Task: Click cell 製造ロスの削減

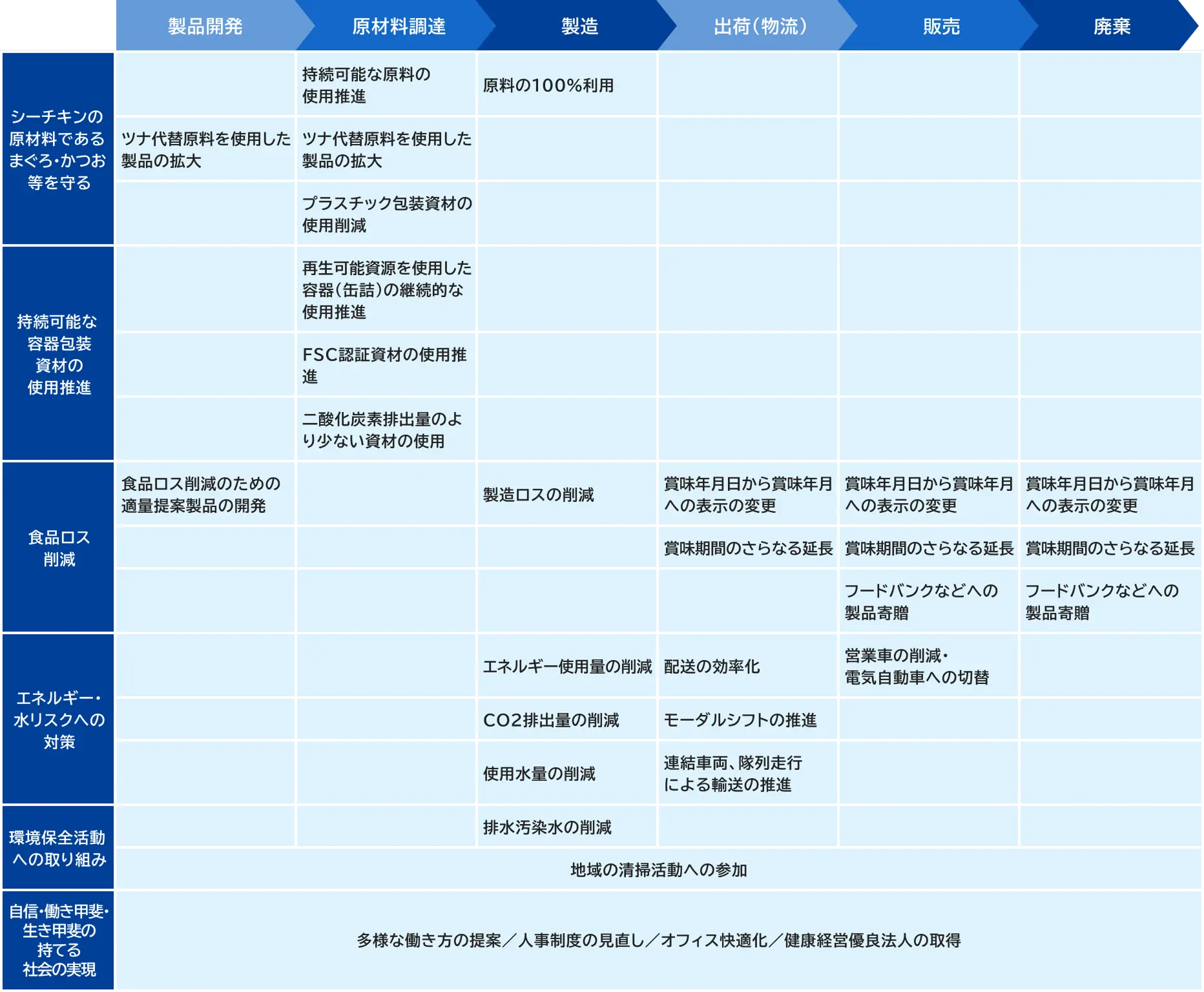Action: pos(567,494)
